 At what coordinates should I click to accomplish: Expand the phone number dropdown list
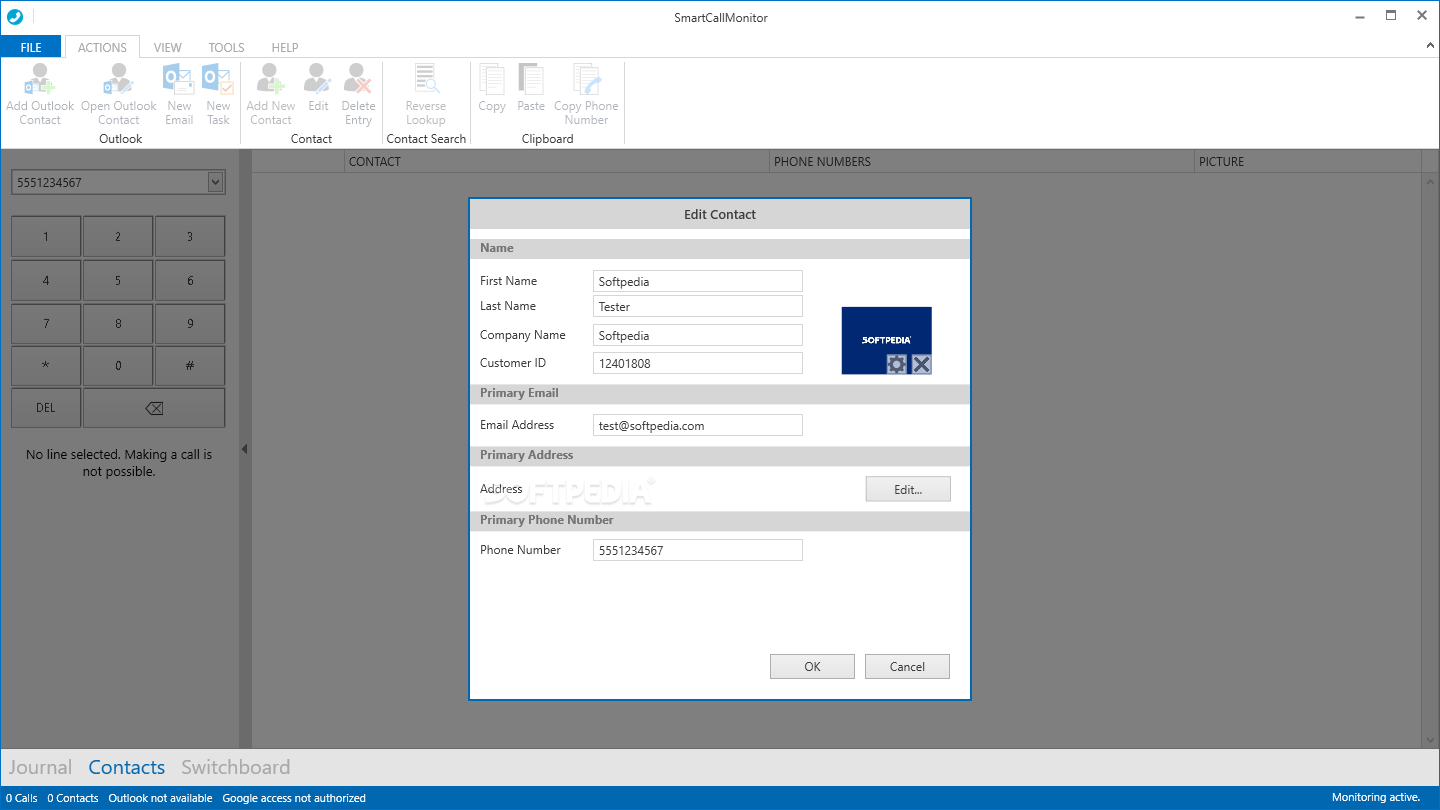pos(215,182)
